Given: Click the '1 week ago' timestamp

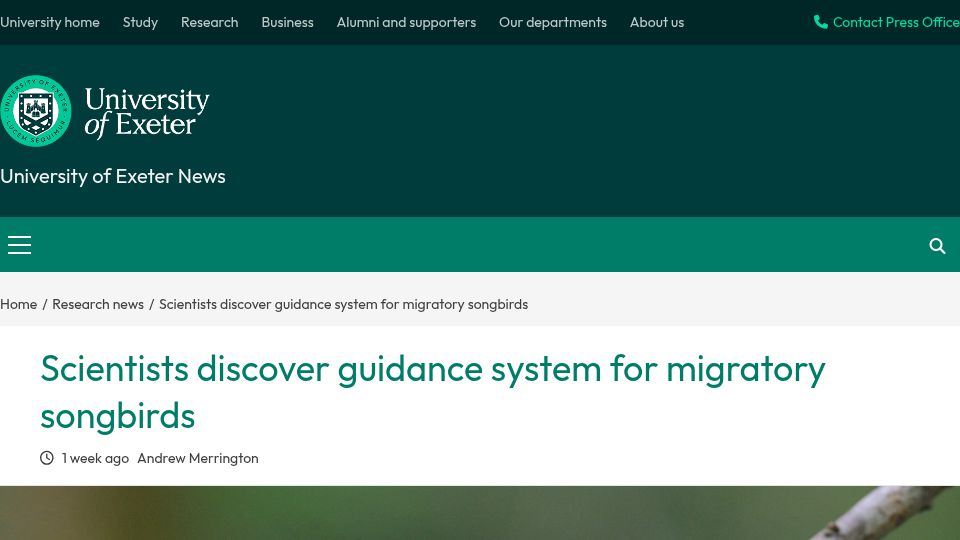Looking at the screenshot, I should point(96,458).
